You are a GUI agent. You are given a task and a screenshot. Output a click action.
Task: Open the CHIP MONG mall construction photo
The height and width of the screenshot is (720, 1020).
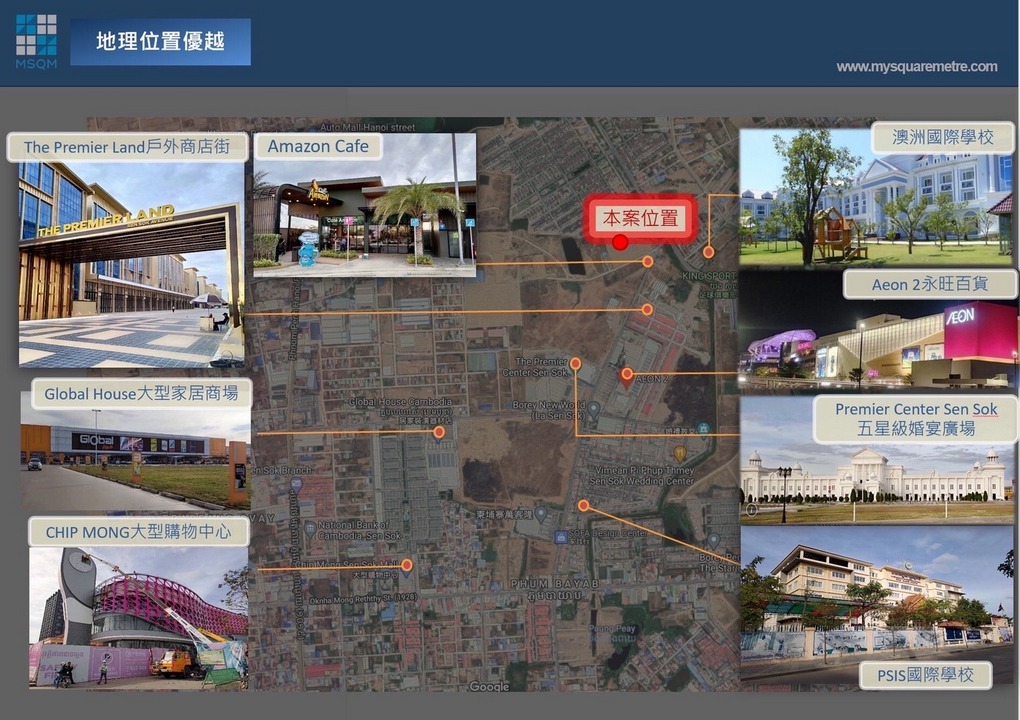coord(139,617)
